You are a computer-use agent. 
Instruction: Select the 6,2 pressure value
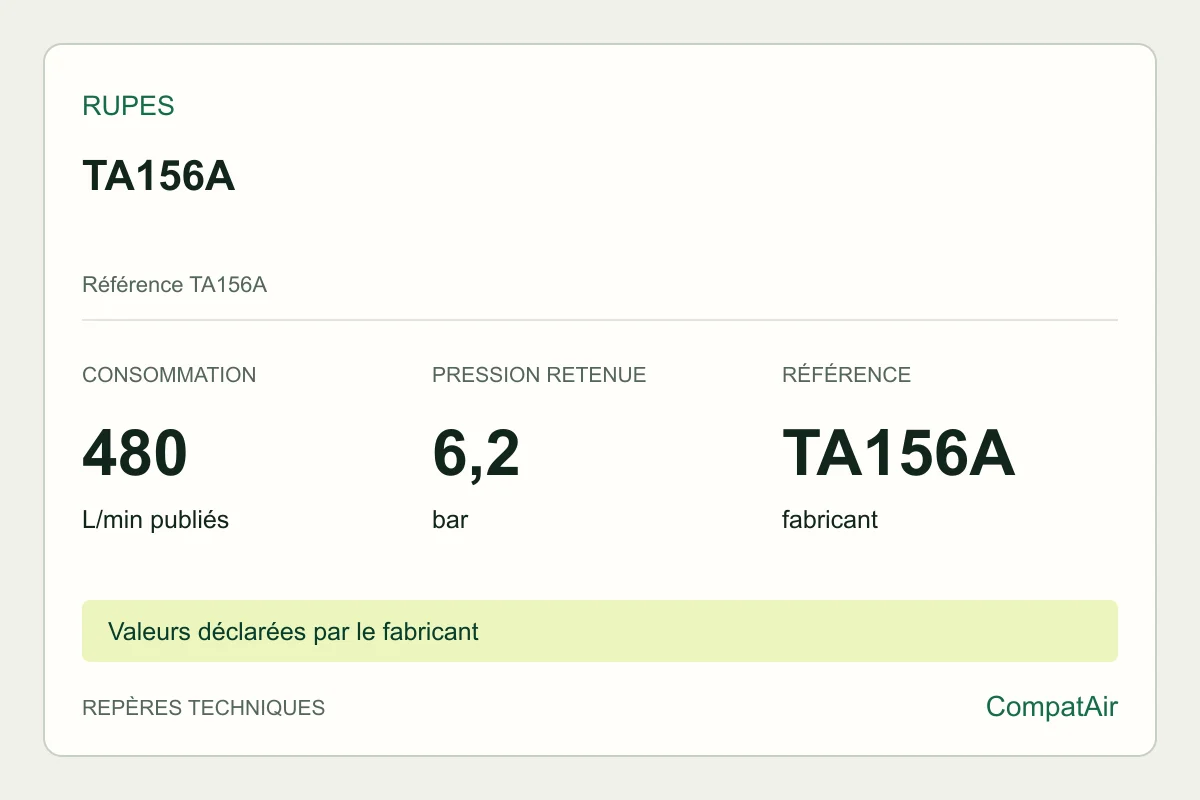tap(476, 455)
